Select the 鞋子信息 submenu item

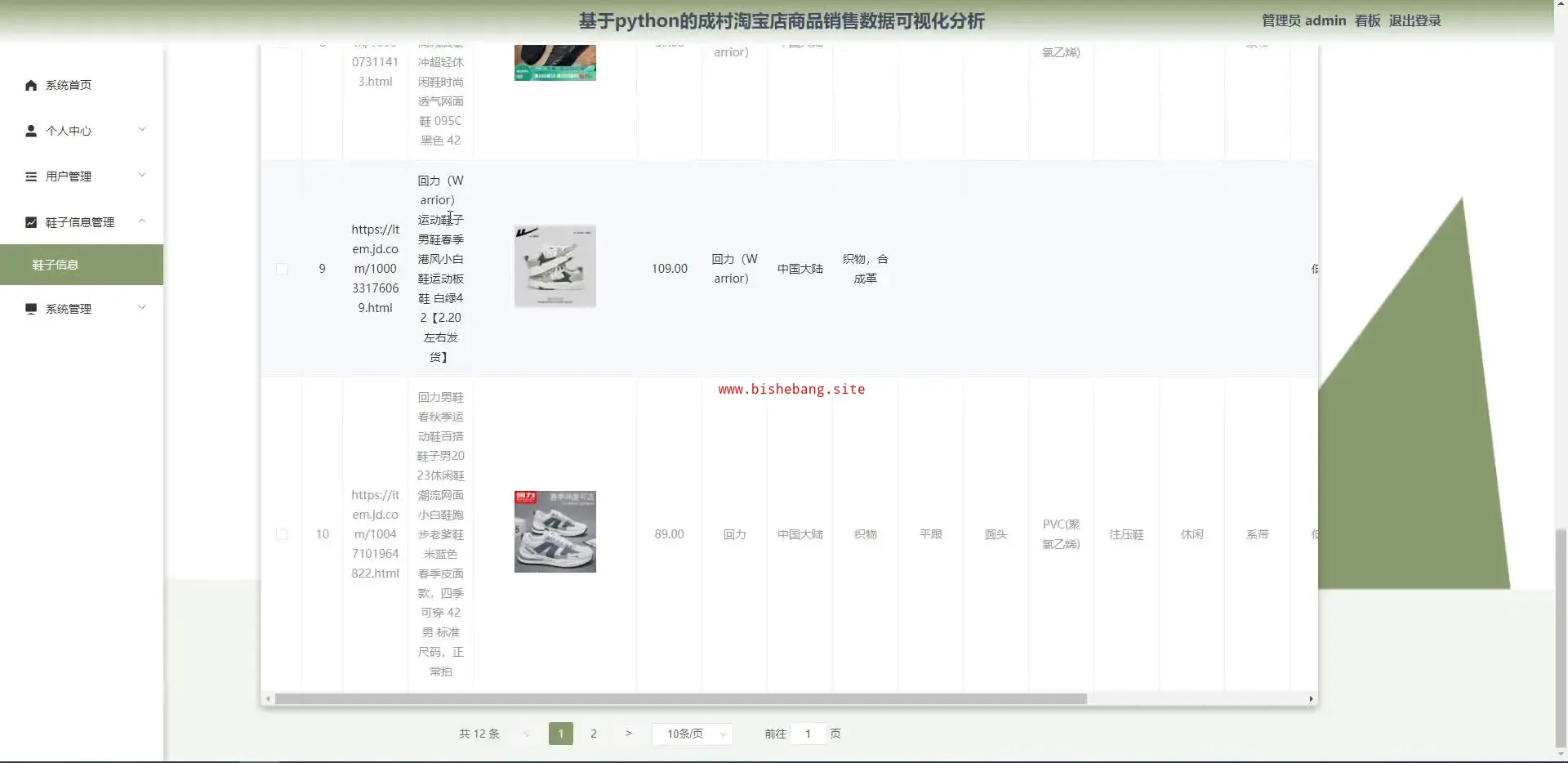82,265
